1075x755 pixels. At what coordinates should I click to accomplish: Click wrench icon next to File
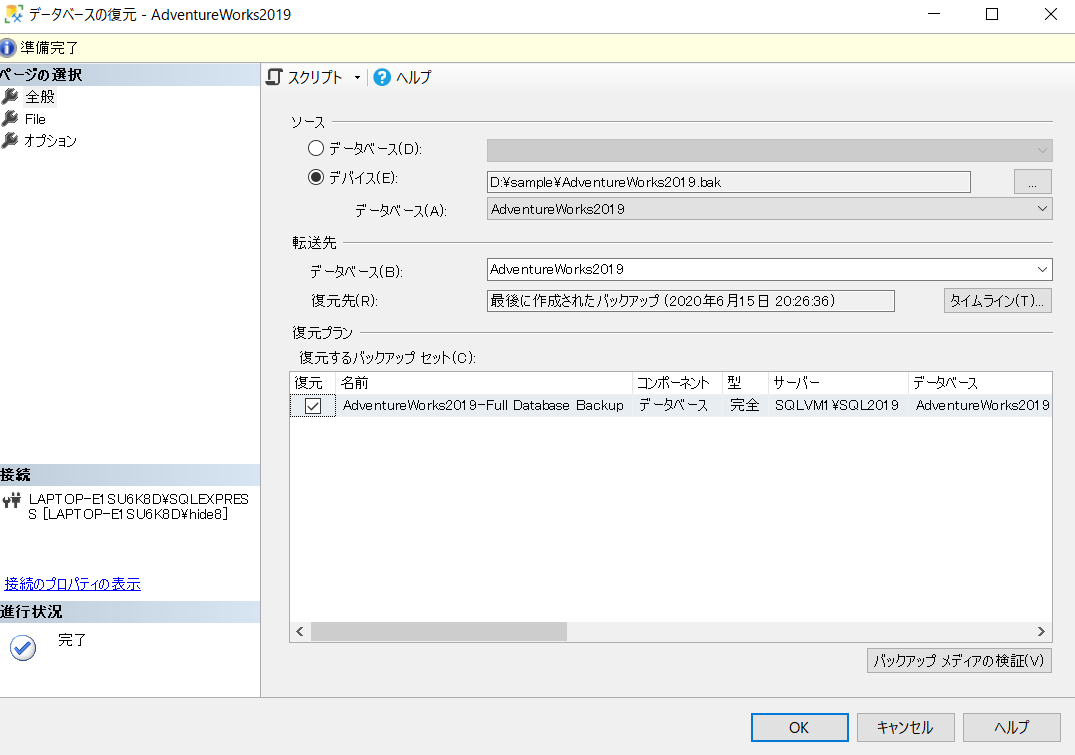10,118
